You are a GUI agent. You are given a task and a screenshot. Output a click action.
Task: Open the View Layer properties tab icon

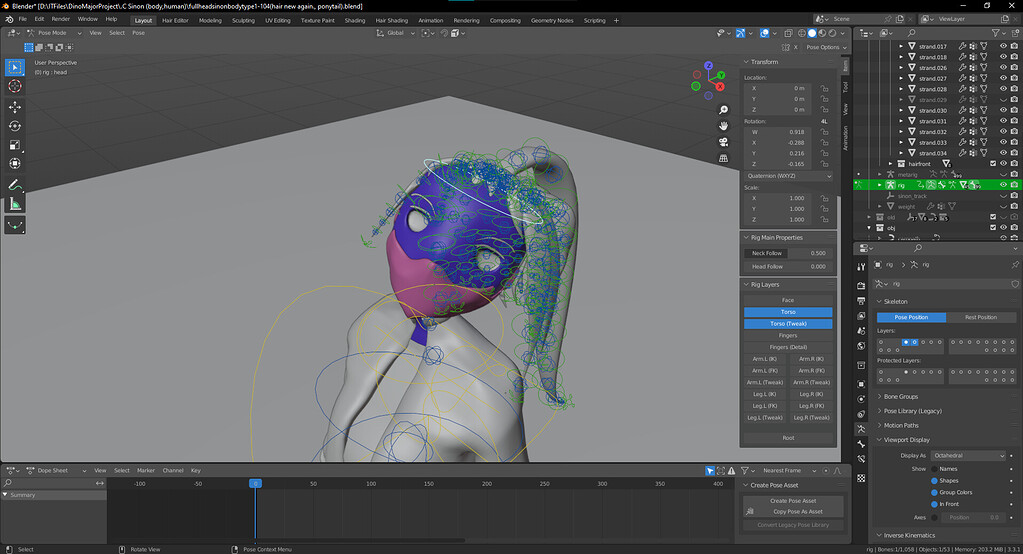pos(861,316)
